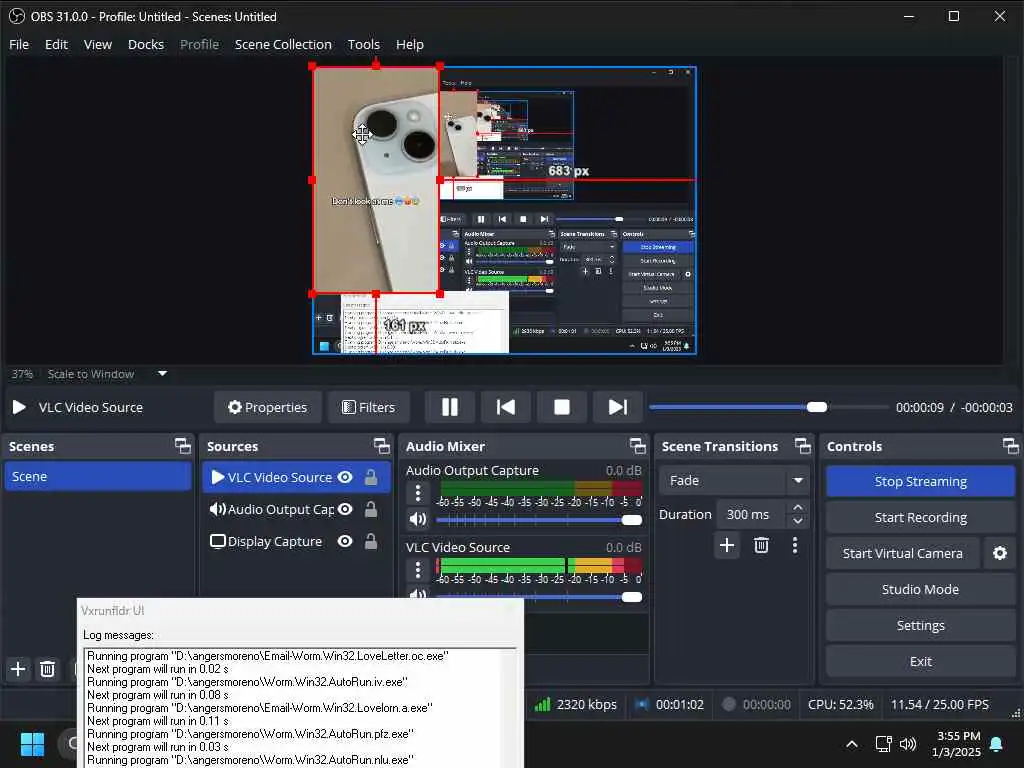This screenshot has width=1024, height=768.
Task: Pop out the Audio Mixer dock
Action: tap(637, 446)
